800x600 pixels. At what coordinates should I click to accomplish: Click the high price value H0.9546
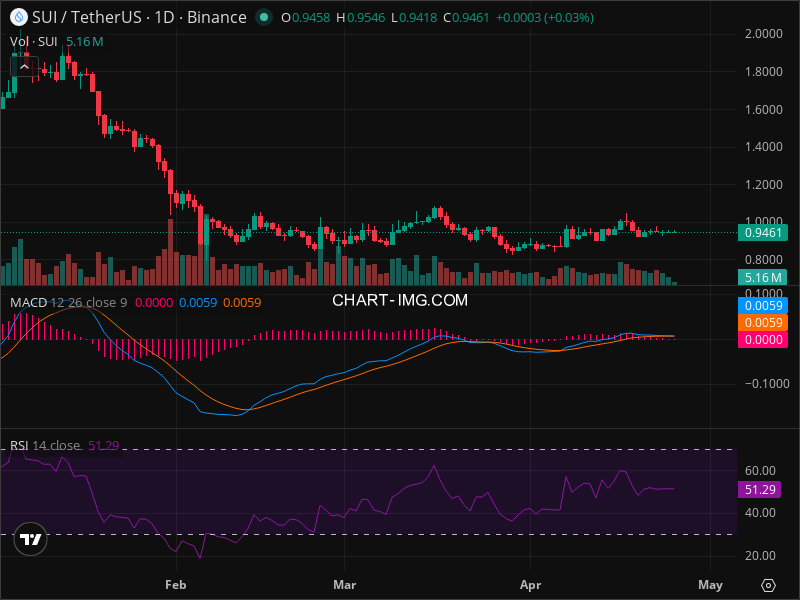(x=360, y=18)
